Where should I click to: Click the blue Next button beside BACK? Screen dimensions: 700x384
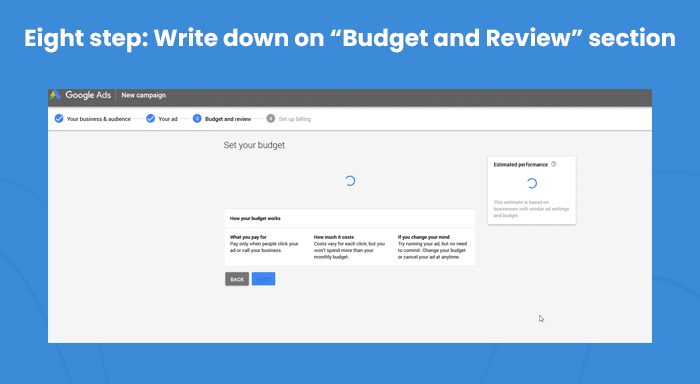pos(263,279)
